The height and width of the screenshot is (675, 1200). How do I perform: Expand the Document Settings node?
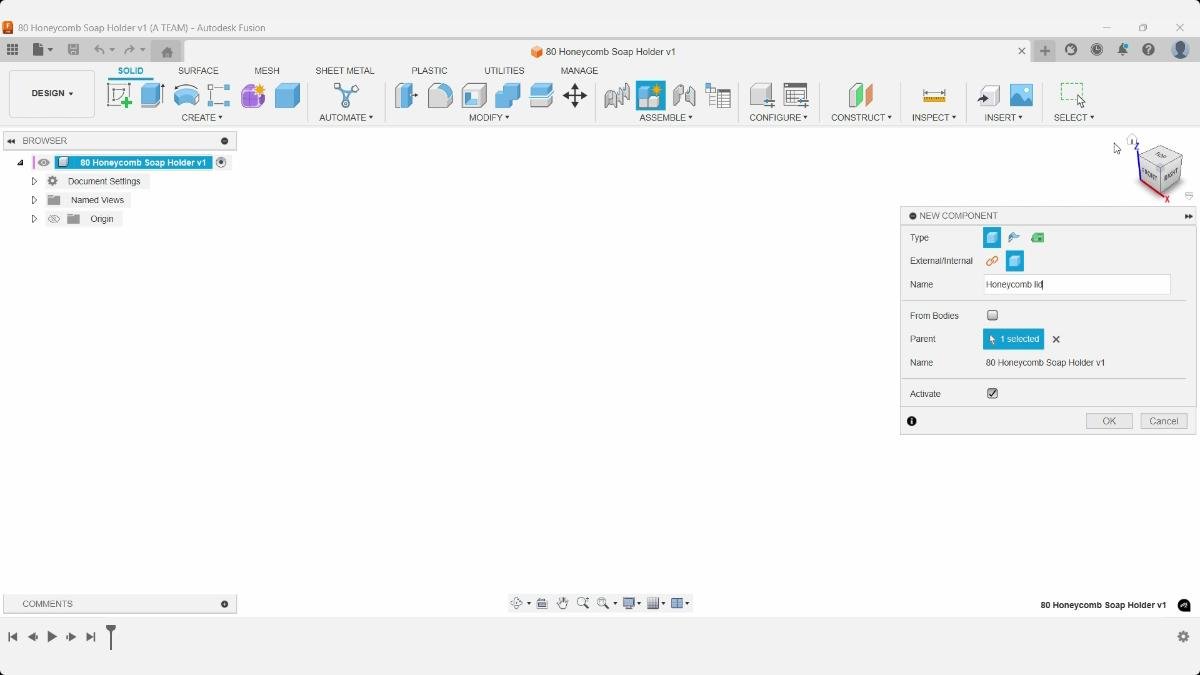[x=34, y=181]
